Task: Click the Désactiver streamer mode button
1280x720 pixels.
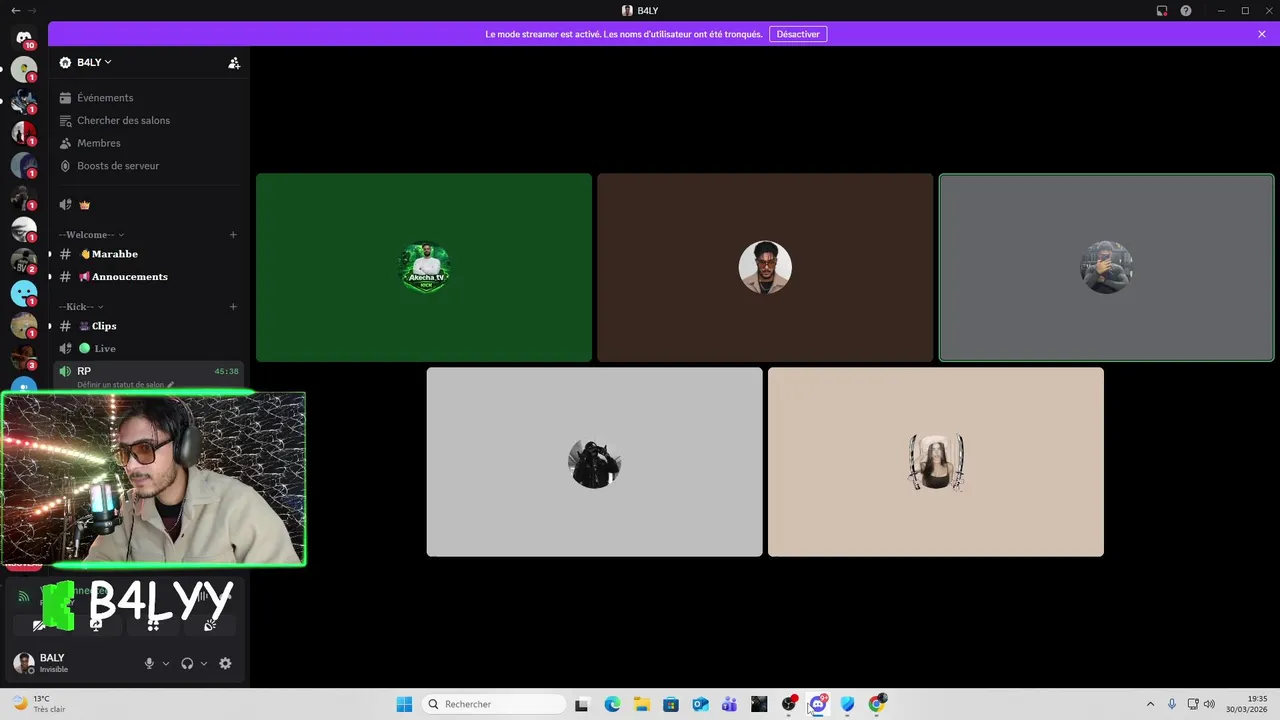Action: tap(798, 34)
